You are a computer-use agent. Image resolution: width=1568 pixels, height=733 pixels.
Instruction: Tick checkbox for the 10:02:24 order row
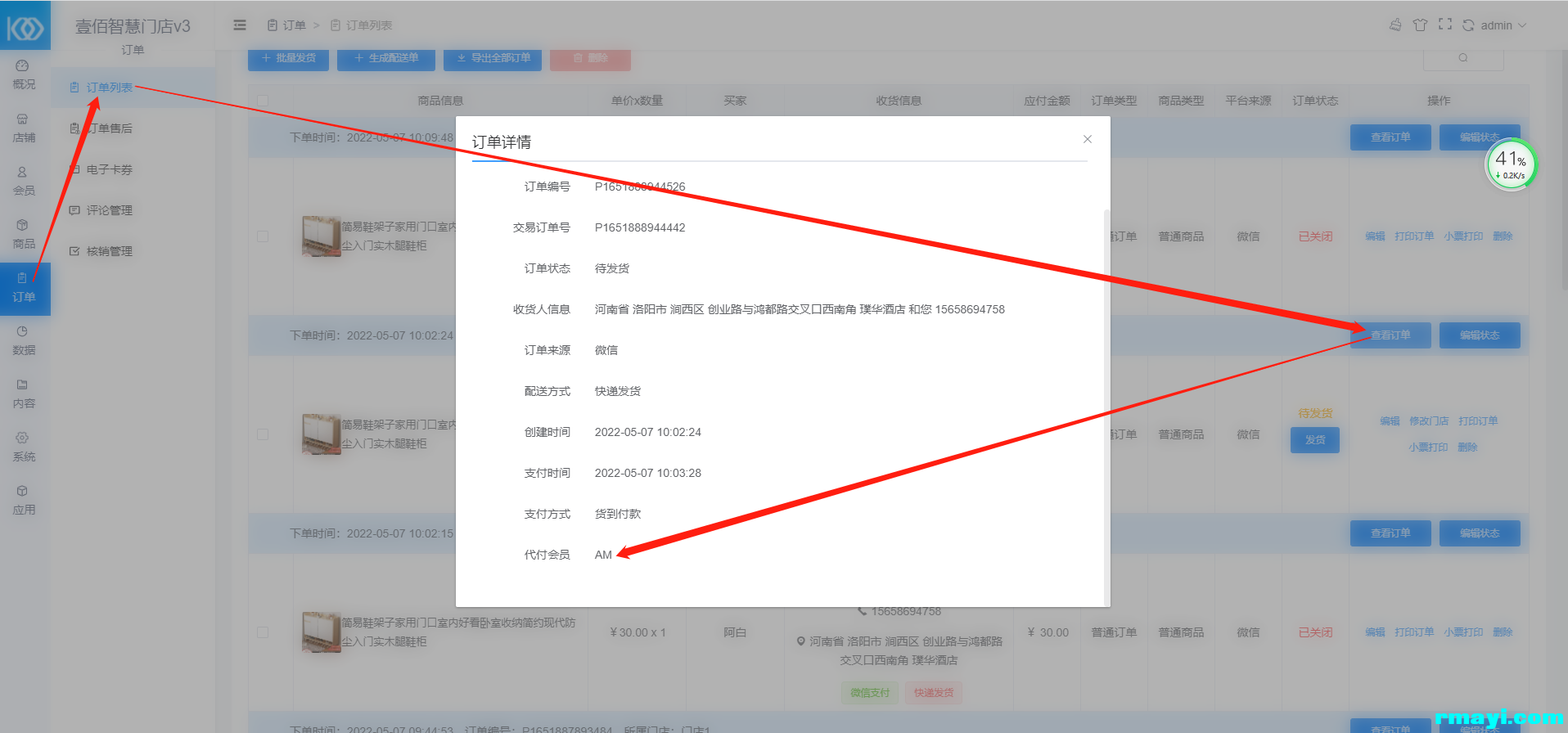pyautogui.click(x=263, y=434)
